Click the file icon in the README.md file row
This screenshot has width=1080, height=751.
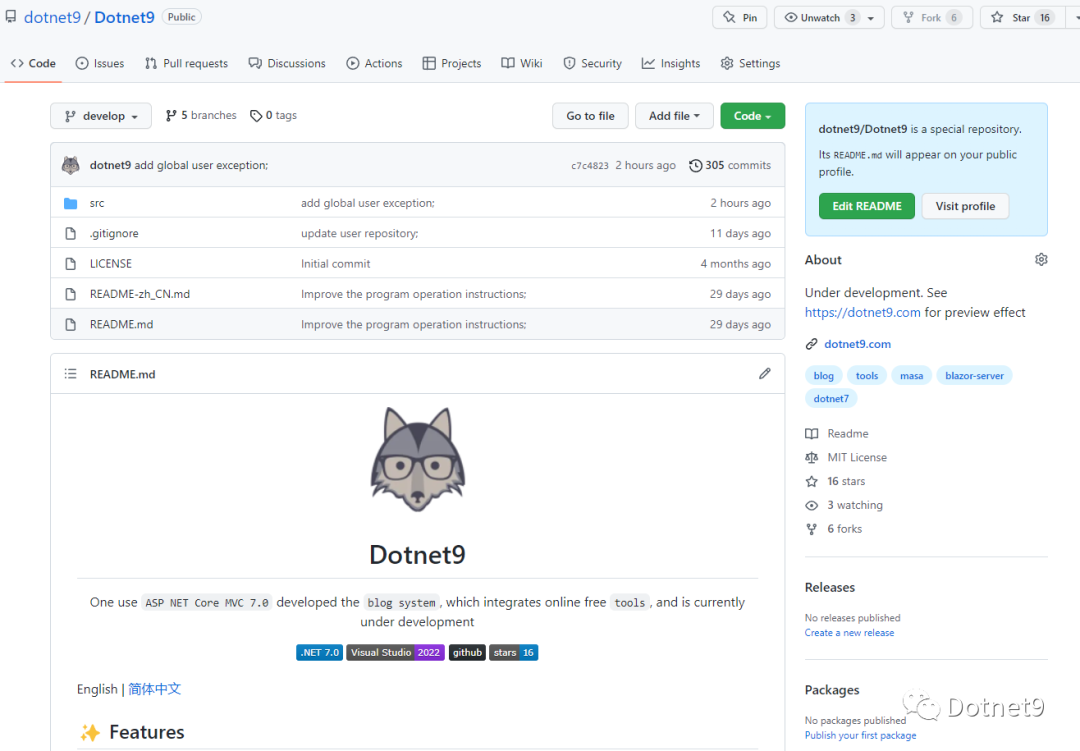click(x=70, y=325)
